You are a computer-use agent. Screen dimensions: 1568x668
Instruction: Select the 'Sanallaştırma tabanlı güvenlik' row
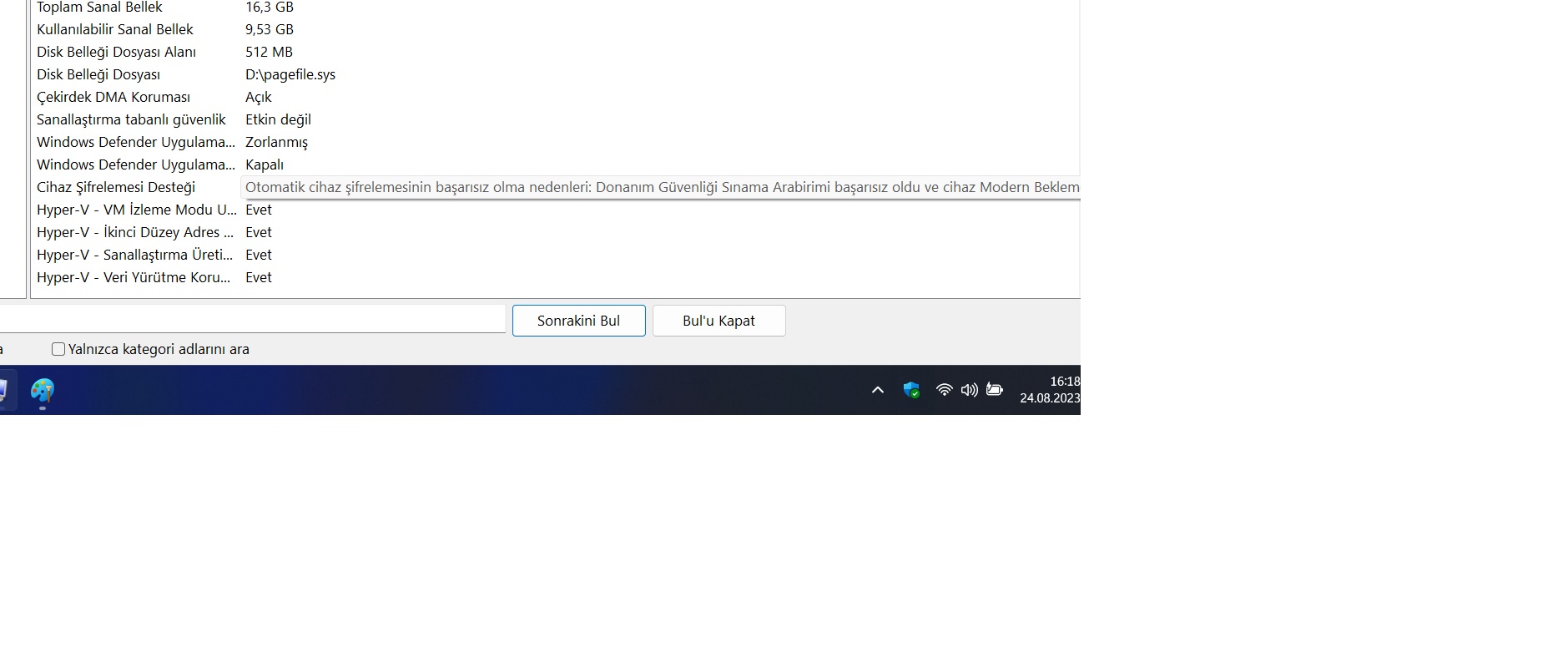pyautogui.click(x=555, y=119)
